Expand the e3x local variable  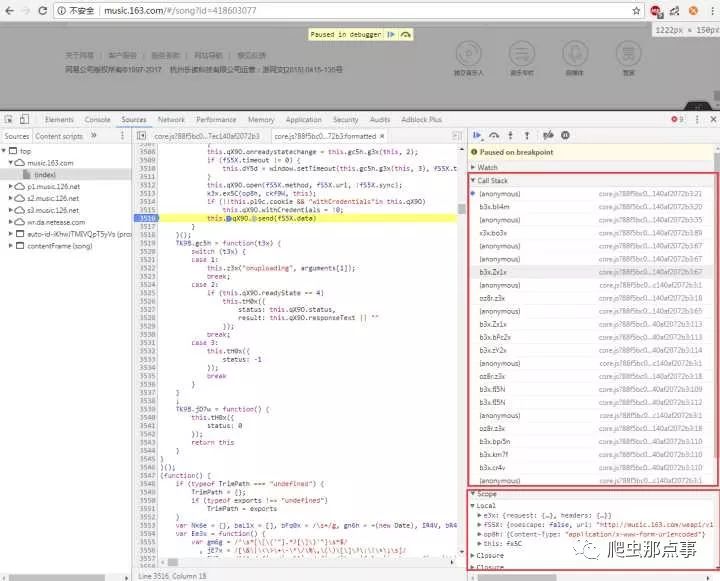click(479, 516)
